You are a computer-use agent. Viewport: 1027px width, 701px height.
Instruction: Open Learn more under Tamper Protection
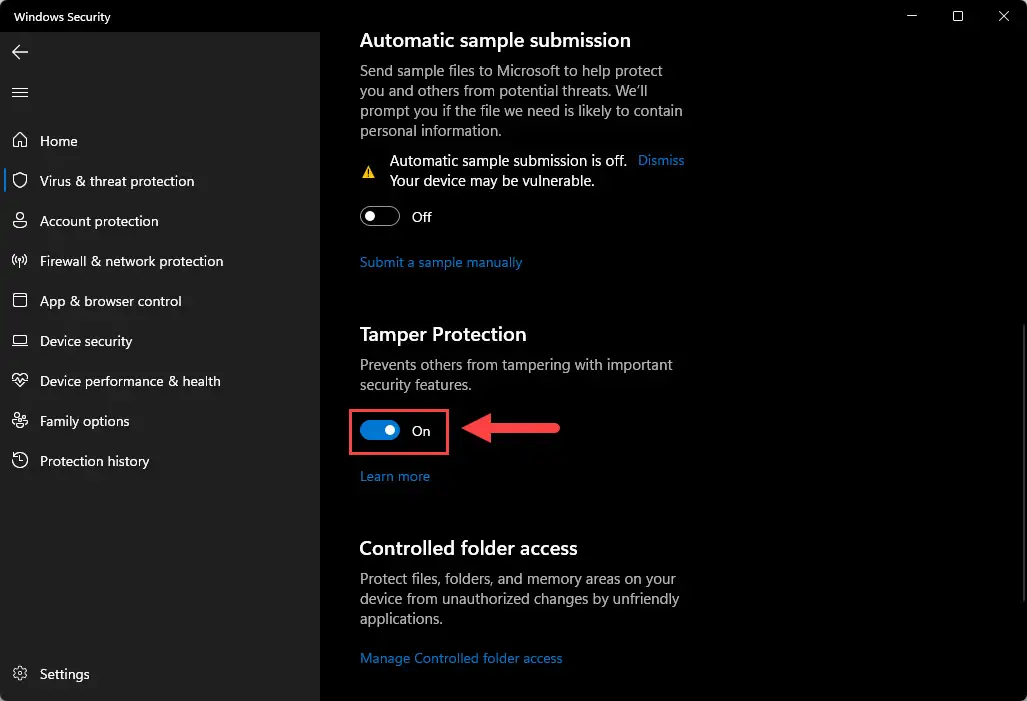[x=395, y=476]
